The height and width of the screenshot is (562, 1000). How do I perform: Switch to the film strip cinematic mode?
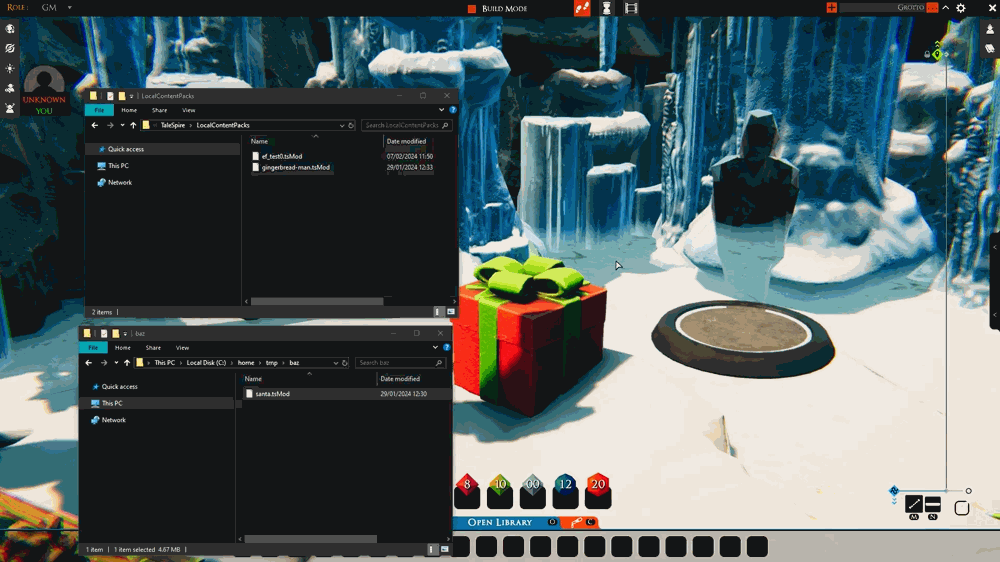pos(631,8)
